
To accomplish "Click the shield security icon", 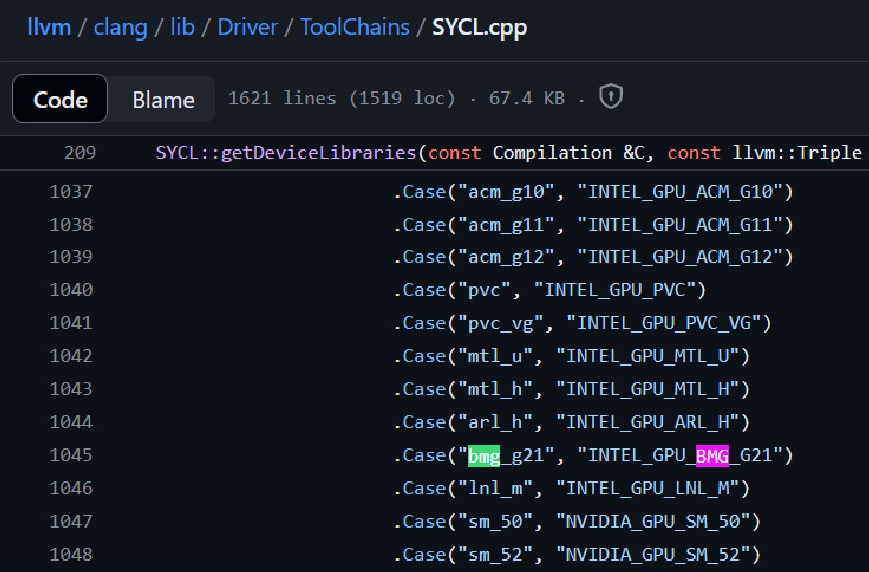I will point(611,96).
